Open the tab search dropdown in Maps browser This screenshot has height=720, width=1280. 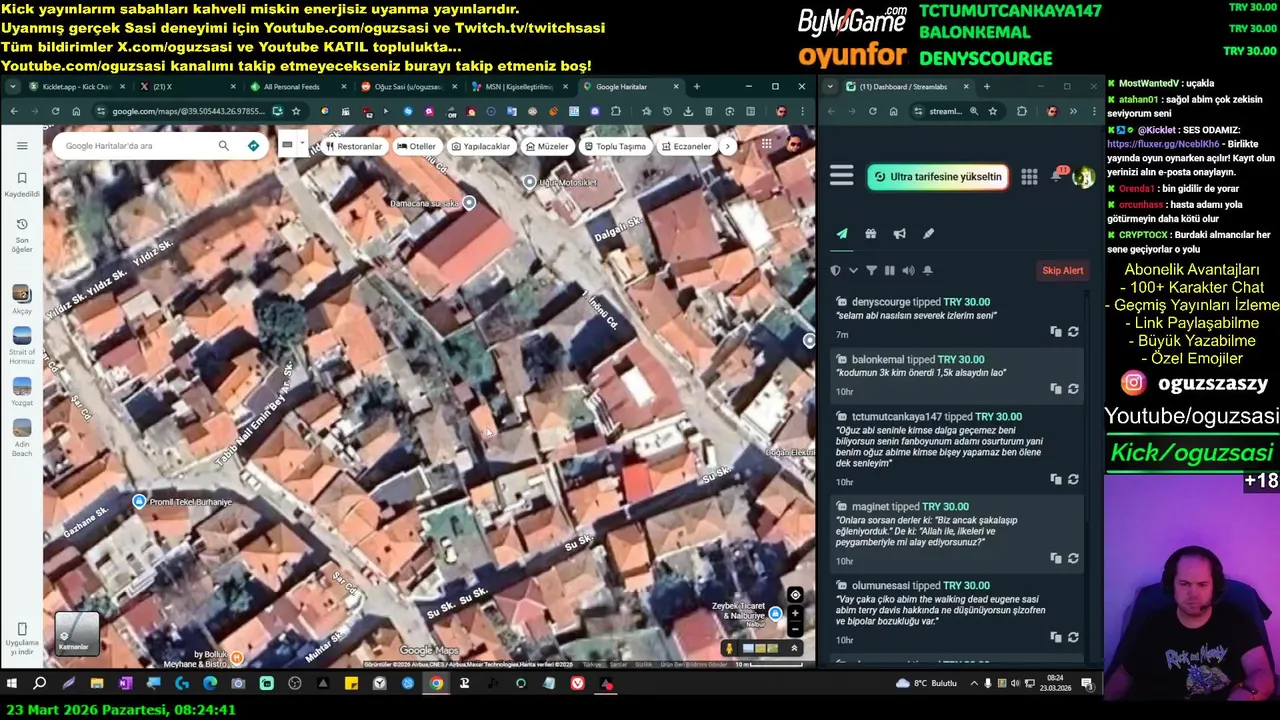coord(11,87)
